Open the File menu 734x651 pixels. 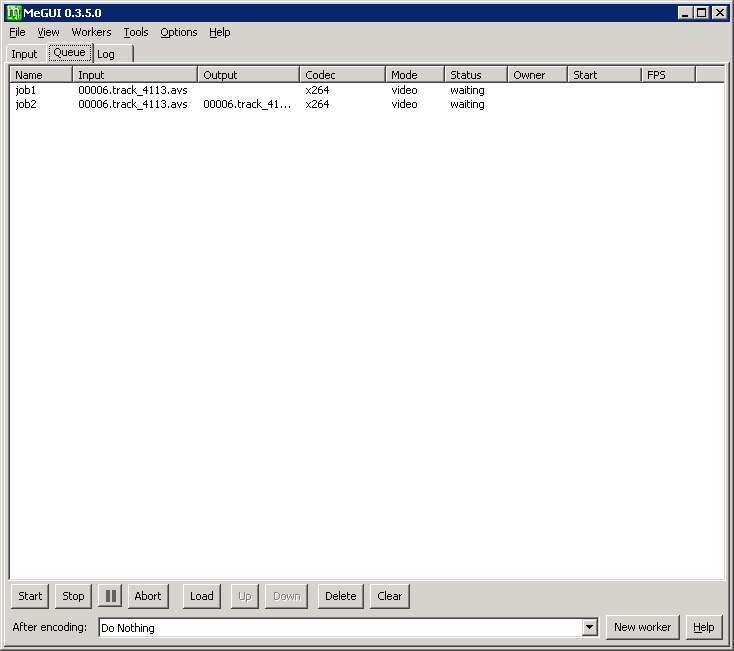pos(17,32)
